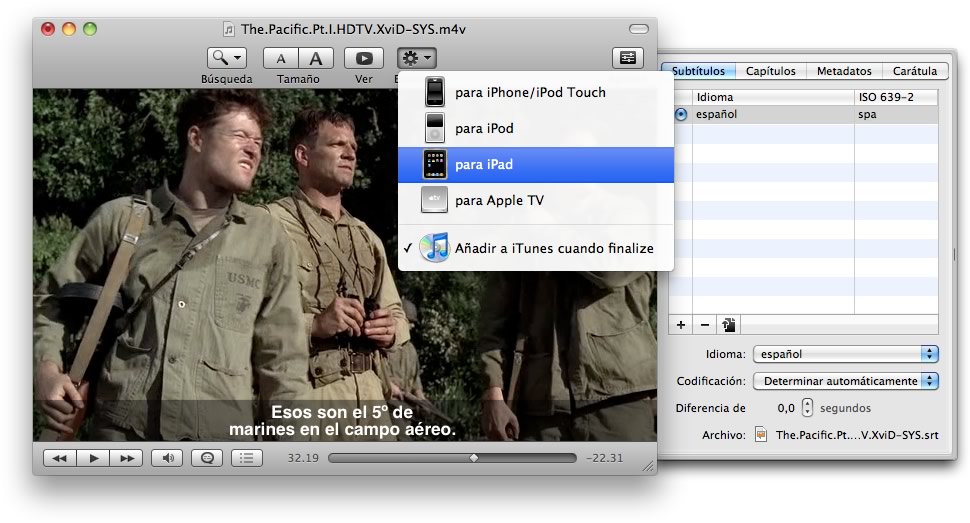Click the toolbar toggle pill in title bar
Viewport: 970px width, 523px height.
(638, 28)
